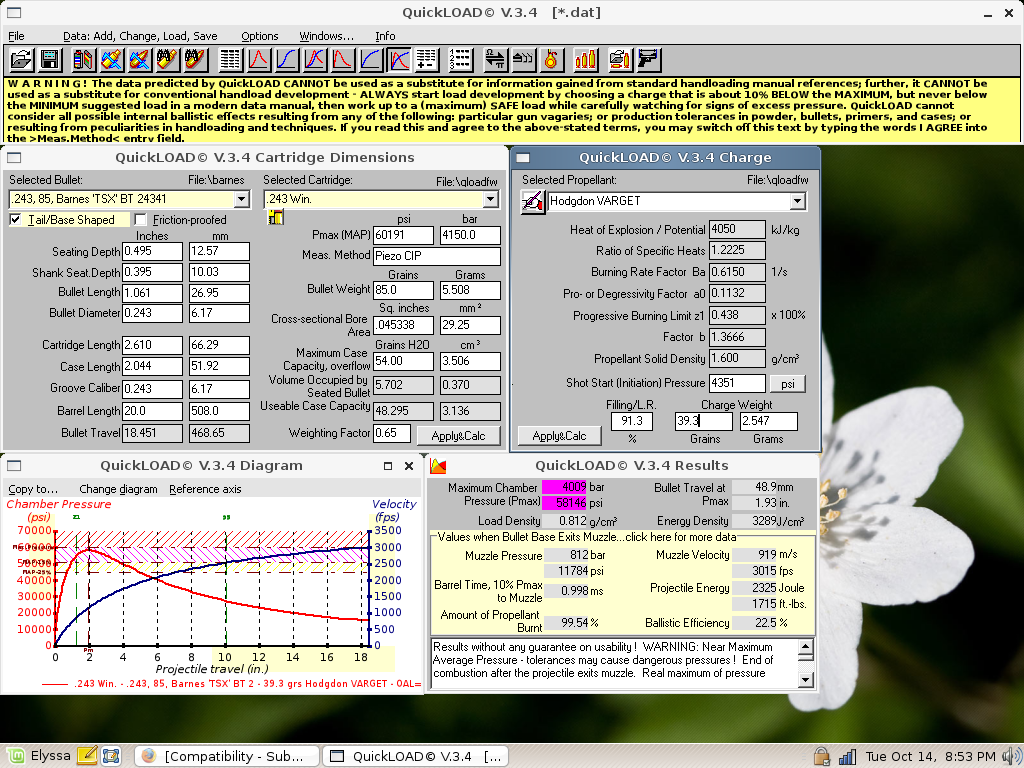Open the File menu
The height and width of the screenshot is (768, 1024).
pyautogui.click(x=16, y=36)
